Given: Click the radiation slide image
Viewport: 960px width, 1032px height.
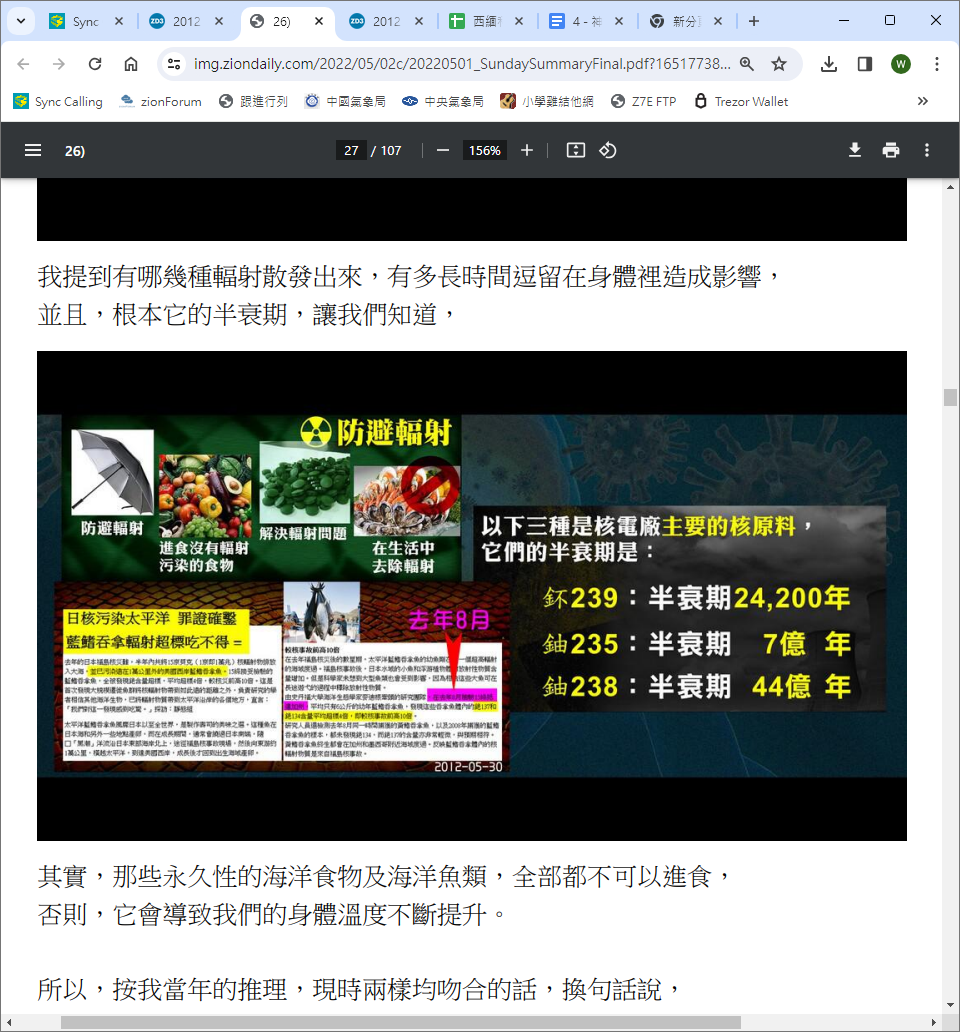Looking at the screenshot, I should click(472, 596).
